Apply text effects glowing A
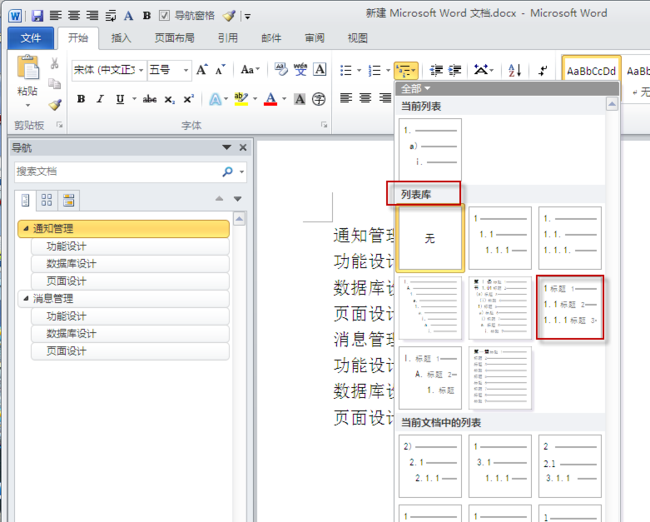This screenshot has width=650, height=522. pyautogui.click(x=215, y=99)
